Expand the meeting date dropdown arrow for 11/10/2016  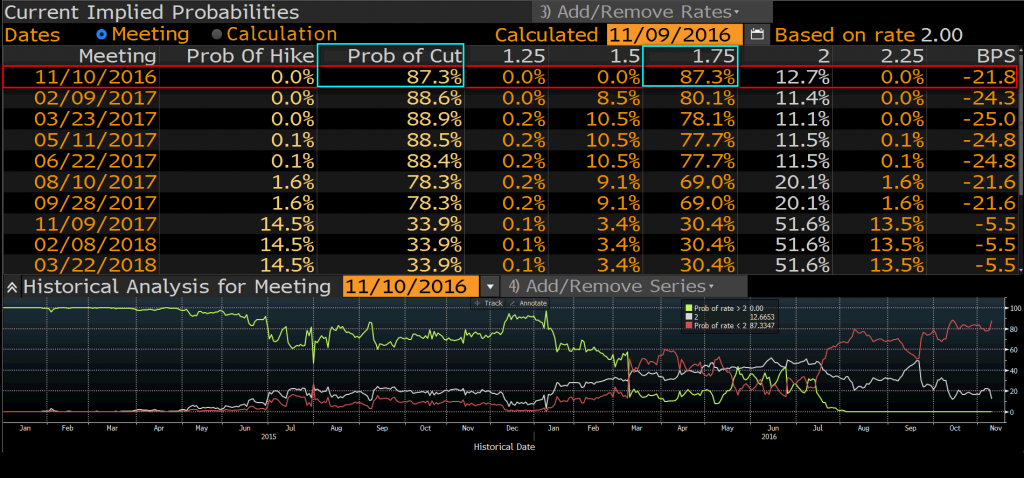pos(490,286)
